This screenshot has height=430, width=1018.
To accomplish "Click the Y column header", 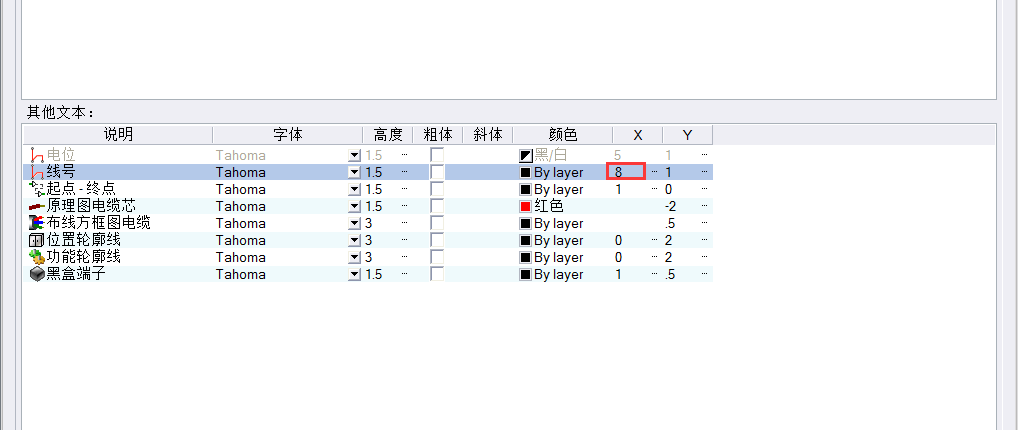I will [x=688, y=134].
